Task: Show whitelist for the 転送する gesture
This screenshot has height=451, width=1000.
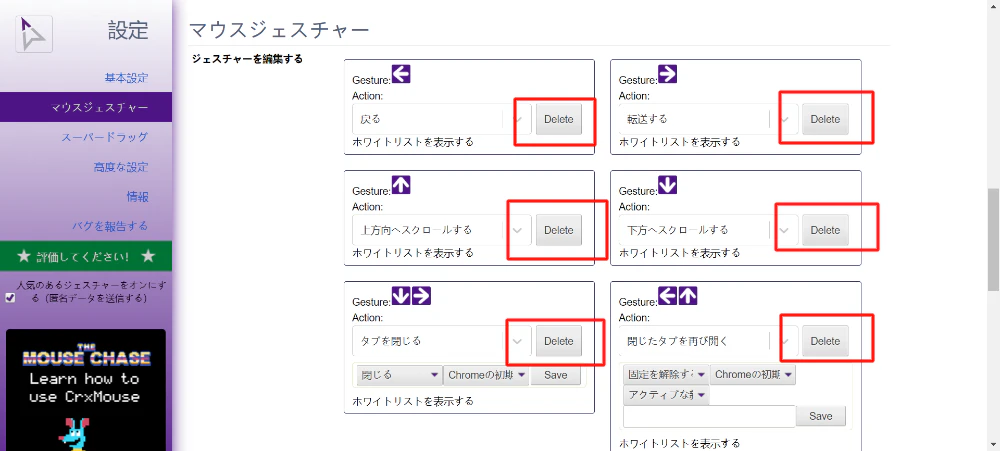Action: click(x=679, y=142)
